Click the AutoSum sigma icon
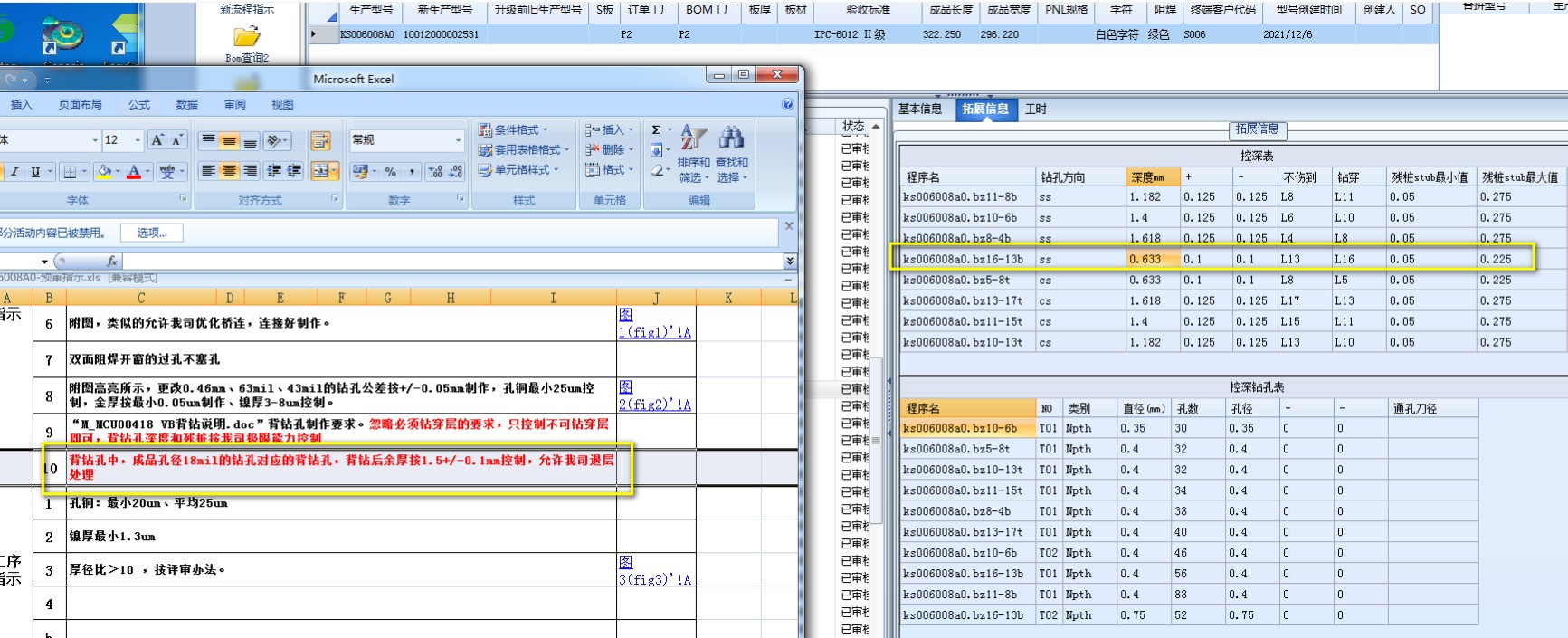 (x=657, y=130)
